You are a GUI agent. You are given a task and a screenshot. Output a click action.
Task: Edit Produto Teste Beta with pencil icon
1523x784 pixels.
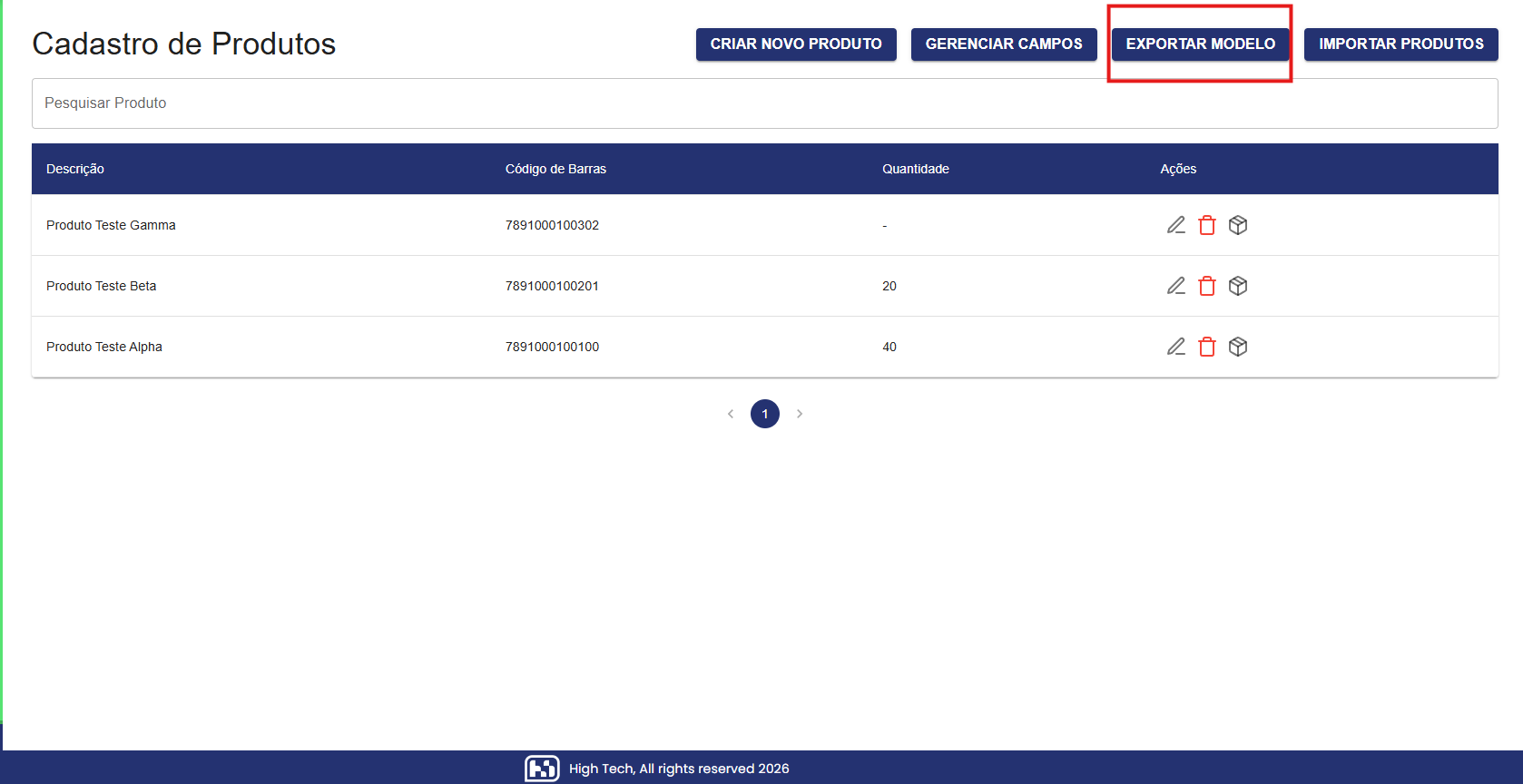click(1176, 286)
